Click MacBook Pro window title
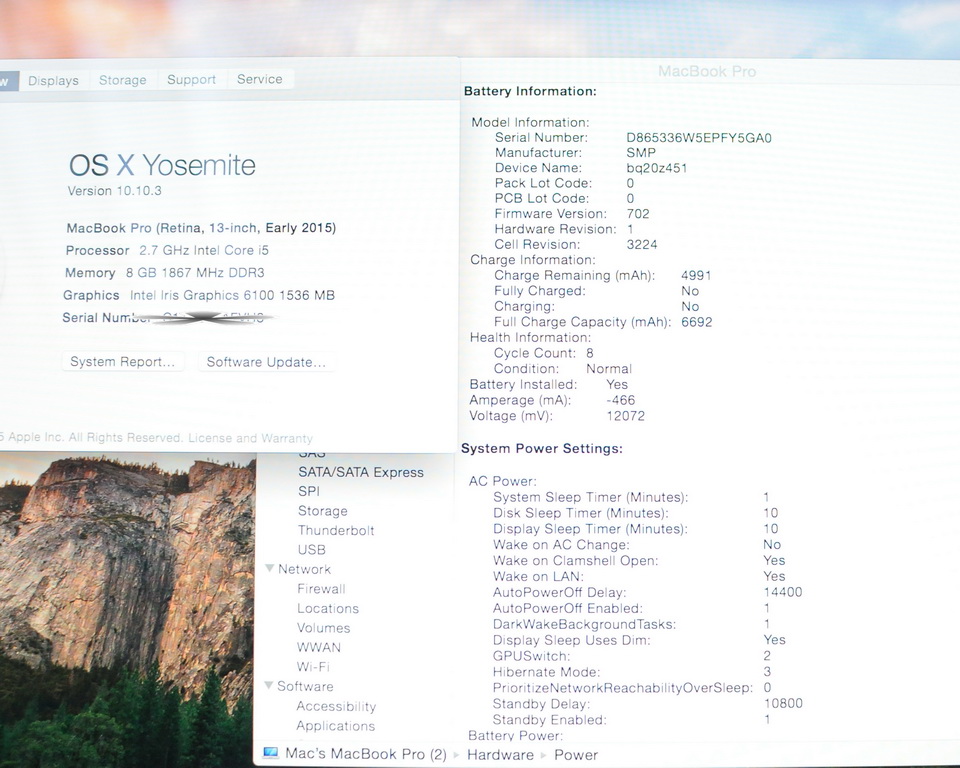The height and width of the screenshot is (768, 960). 707,72
